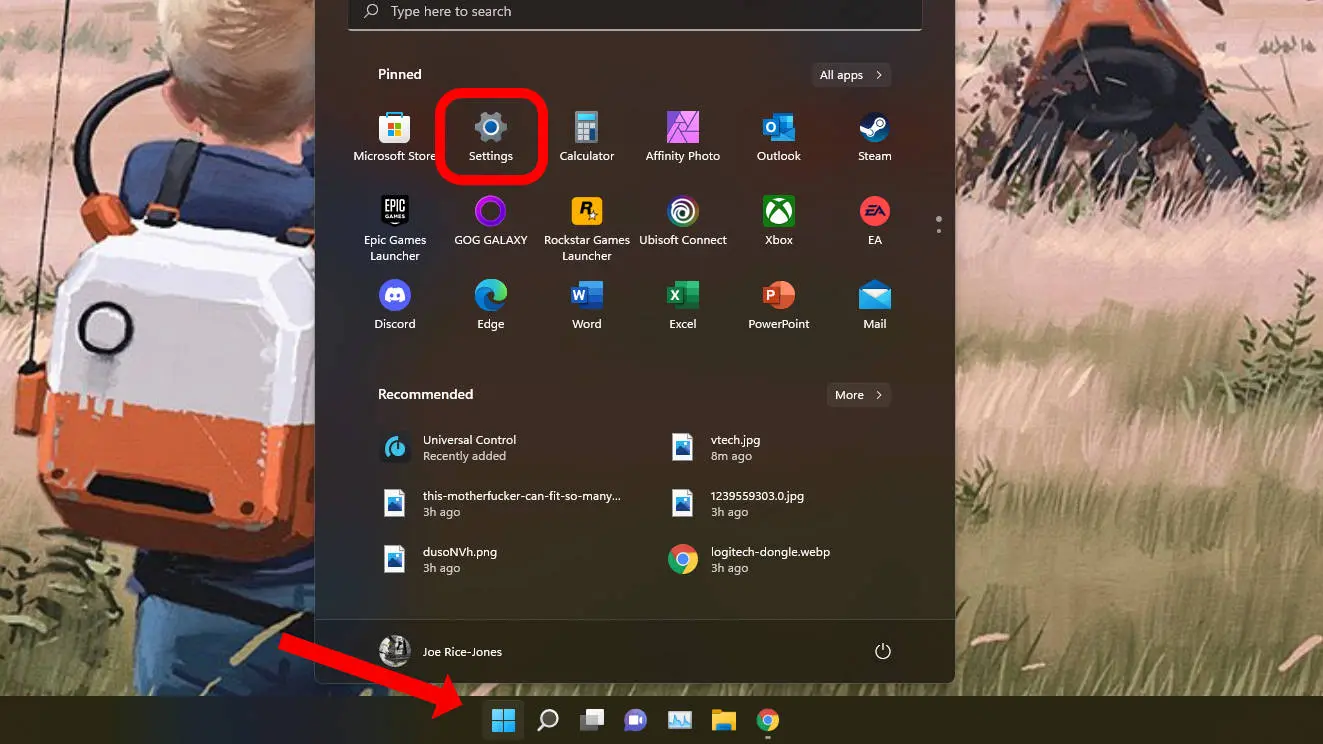Screen dimensions: 1323x744
Task: Launch PowerPoint
Action: [778, 305]
